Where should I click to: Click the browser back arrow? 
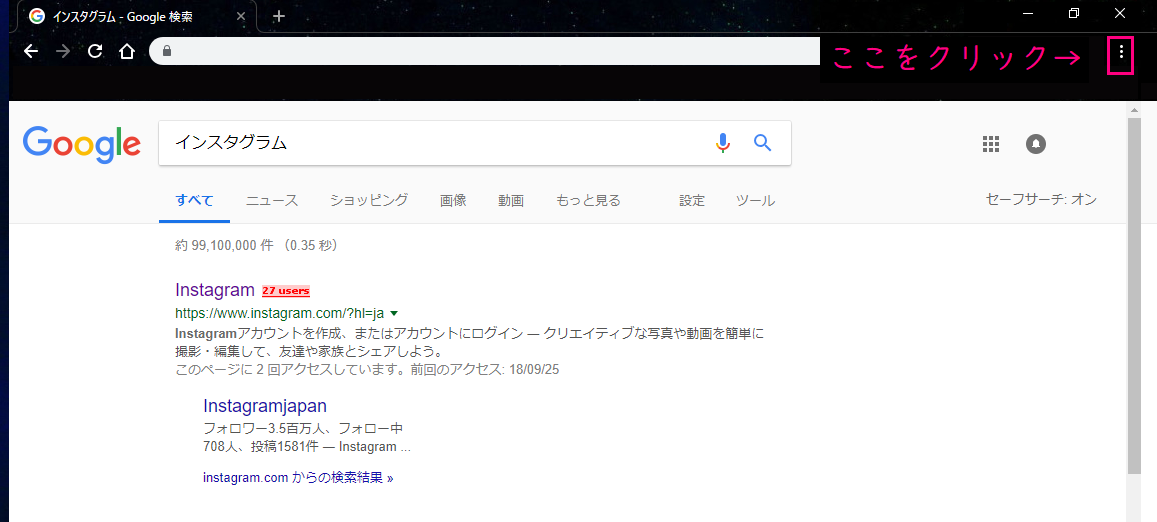(x=31, y=51)
